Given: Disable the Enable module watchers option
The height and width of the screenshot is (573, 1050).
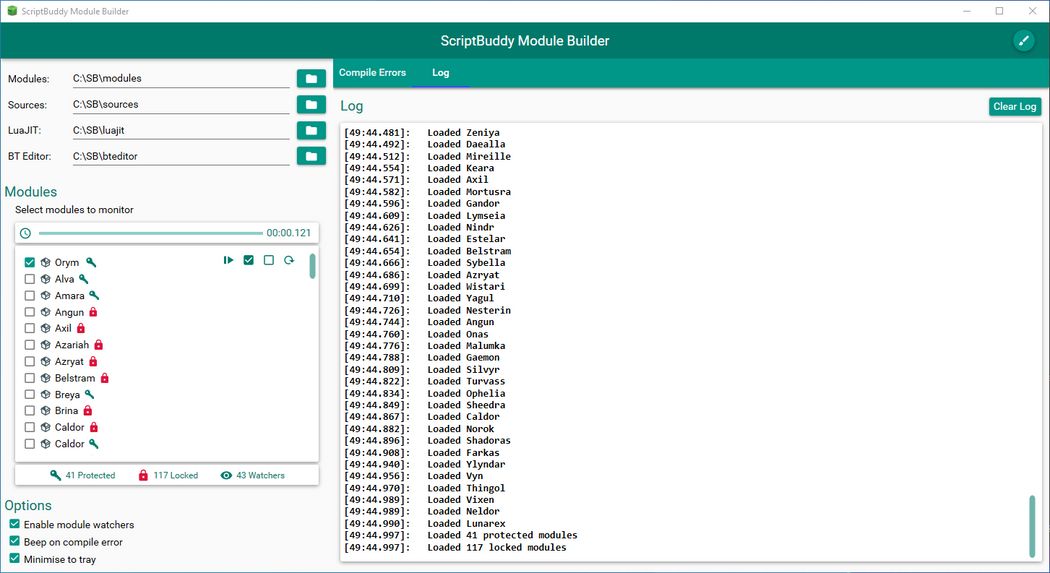Looking at the screenshot, I should (x=15, y=524).
